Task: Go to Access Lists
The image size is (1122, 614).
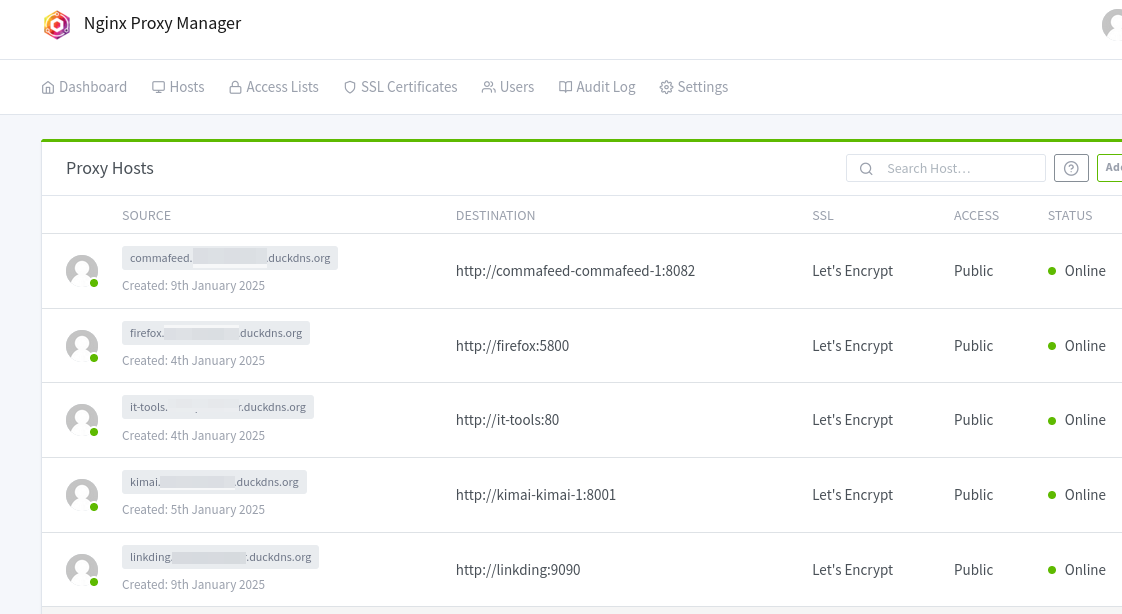Action: point(274,87)
